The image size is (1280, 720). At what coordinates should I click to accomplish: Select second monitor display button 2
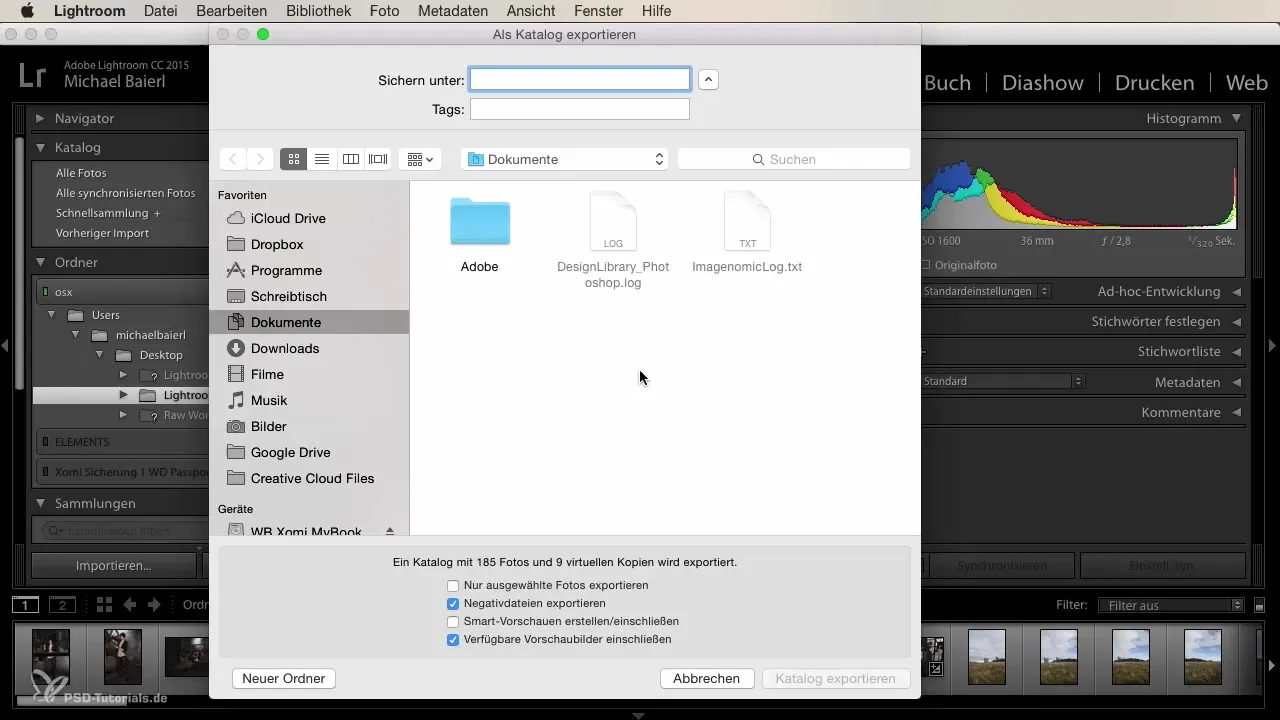[x=62, y=605]
